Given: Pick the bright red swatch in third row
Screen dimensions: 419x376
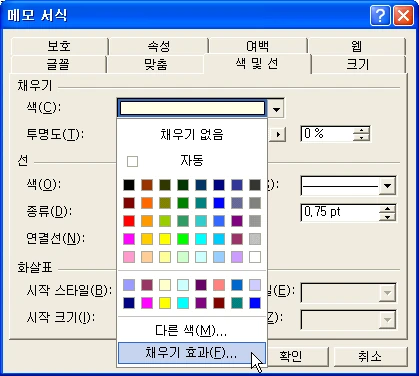Looking at the screenshot, I should 129,221.
